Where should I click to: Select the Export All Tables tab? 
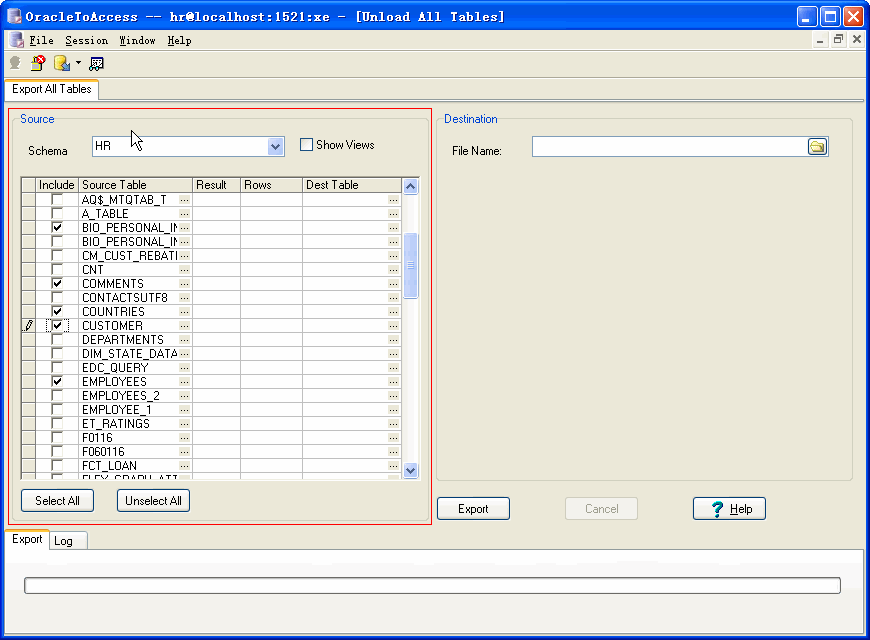click(52, 89)
